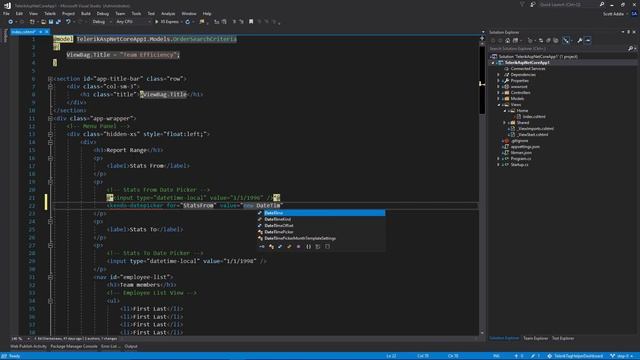Image resolution: width=640 pixels, height=360 pixels.
Task: Open the Debug menu
Action: tap(103, 13)
